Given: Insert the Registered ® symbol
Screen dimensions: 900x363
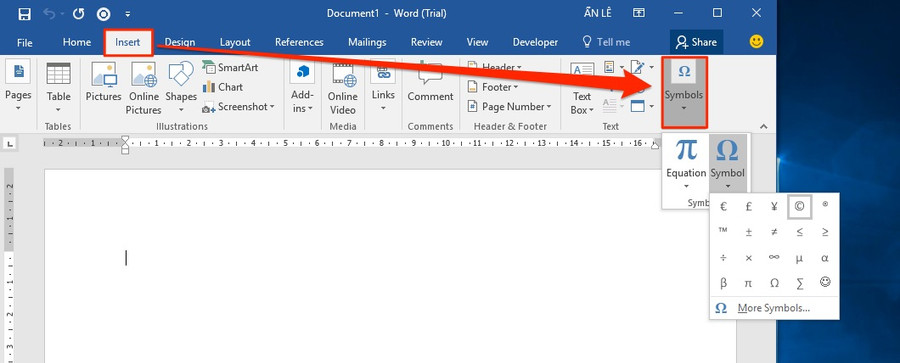Looking at the screenshot, I should click(825, 204).
